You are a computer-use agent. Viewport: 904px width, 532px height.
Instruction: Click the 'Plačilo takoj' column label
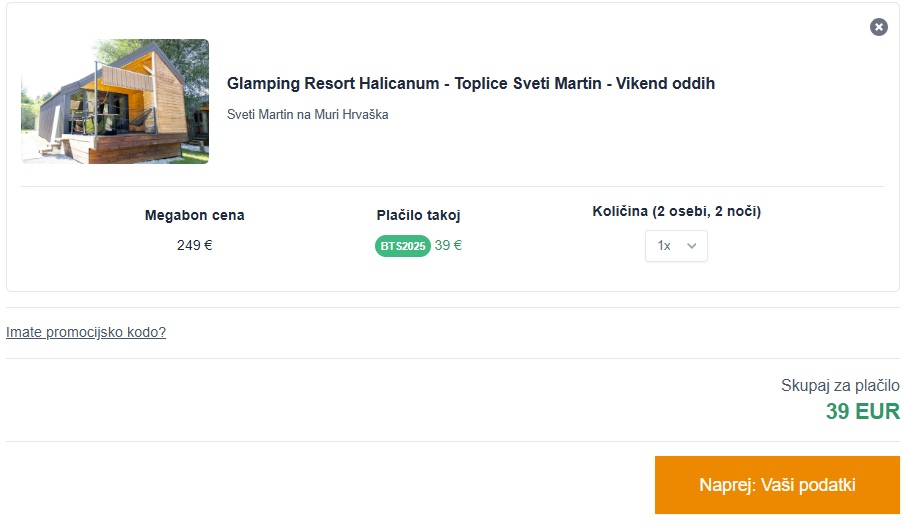point(418,215)
